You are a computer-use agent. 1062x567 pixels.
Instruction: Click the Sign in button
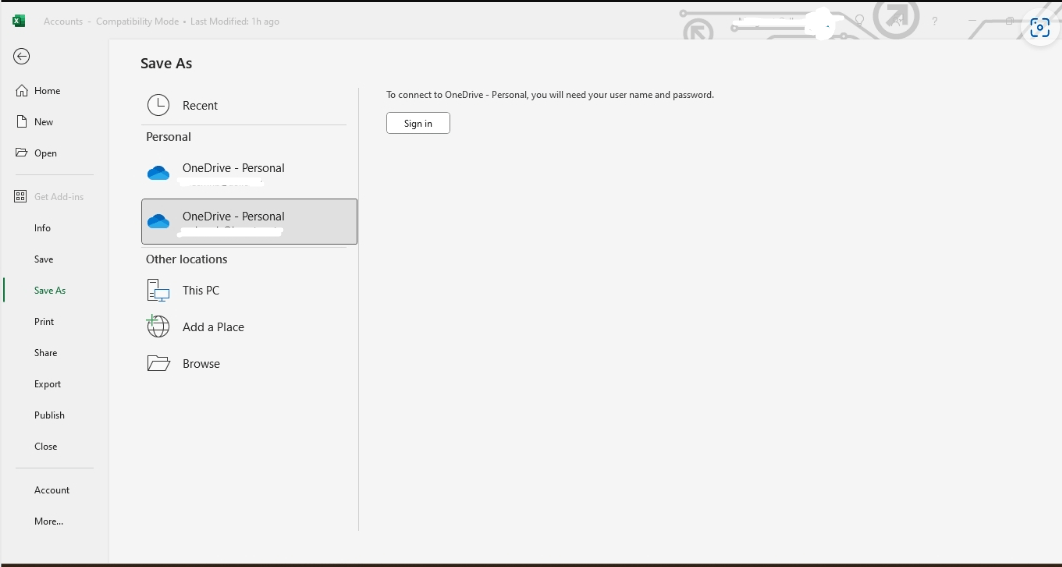click(418, 123)
